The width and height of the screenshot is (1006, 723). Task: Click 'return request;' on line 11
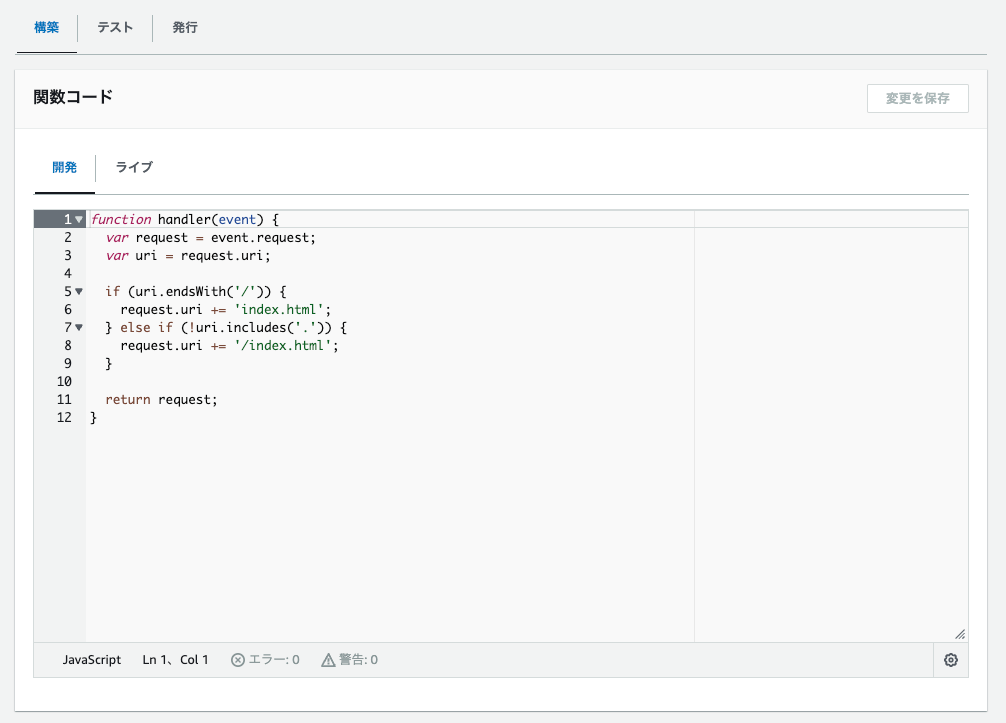click(x=162, y=399)
